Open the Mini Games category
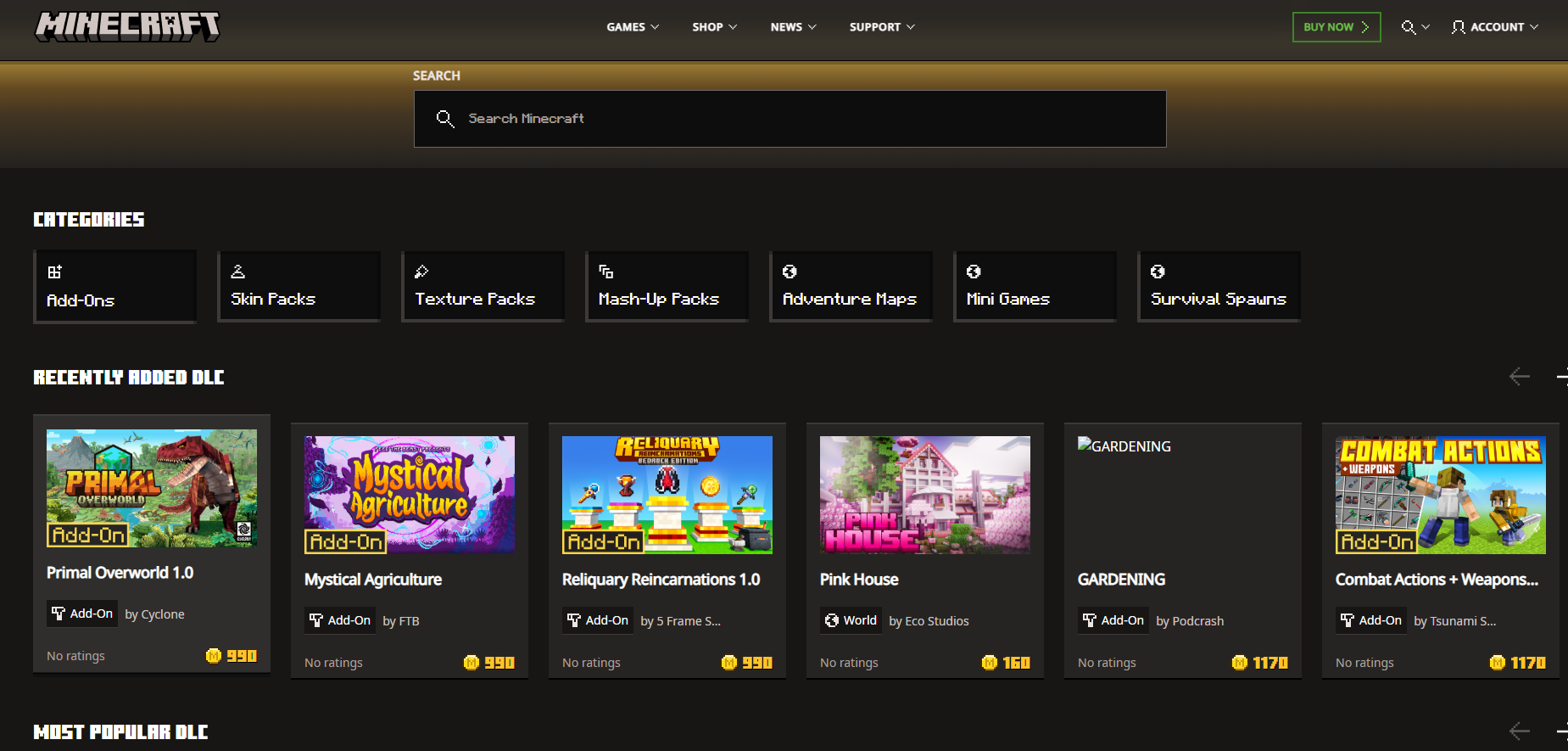 coord(1035,286)
